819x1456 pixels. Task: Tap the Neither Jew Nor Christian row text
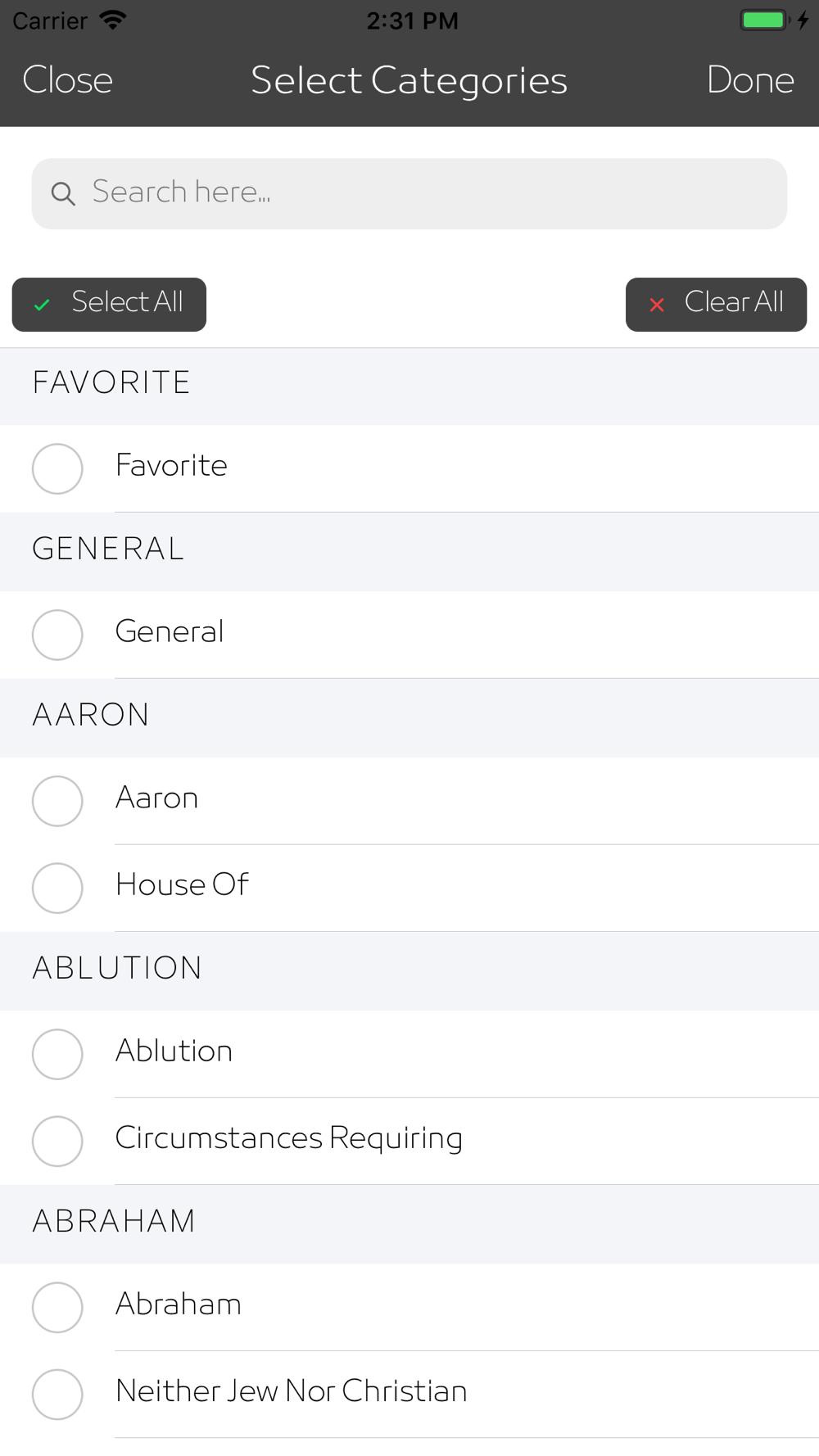[x=292, y=1391]
